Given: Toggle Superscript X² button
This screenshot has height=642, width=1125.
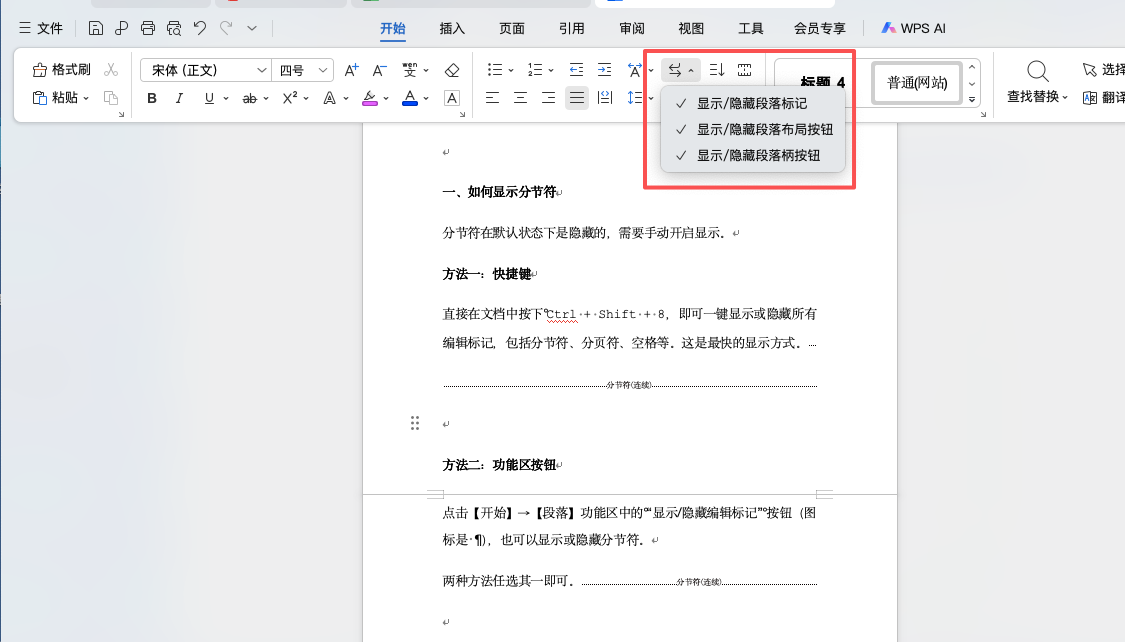Looking at the screenshot, I should click(290, 98).
